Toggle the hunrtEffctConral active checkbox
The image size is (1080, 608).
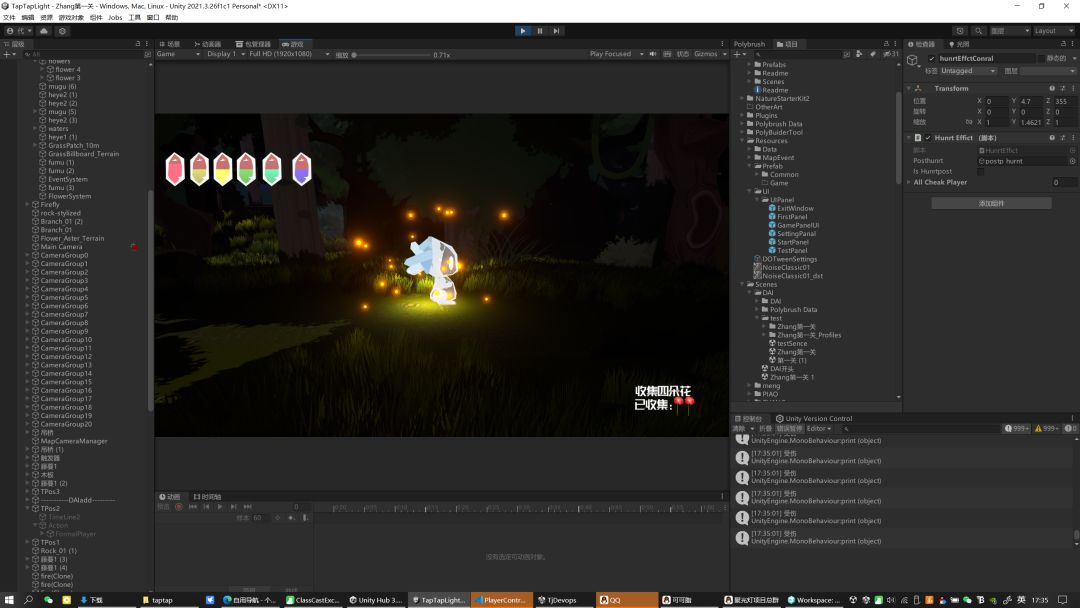[932, 59]
